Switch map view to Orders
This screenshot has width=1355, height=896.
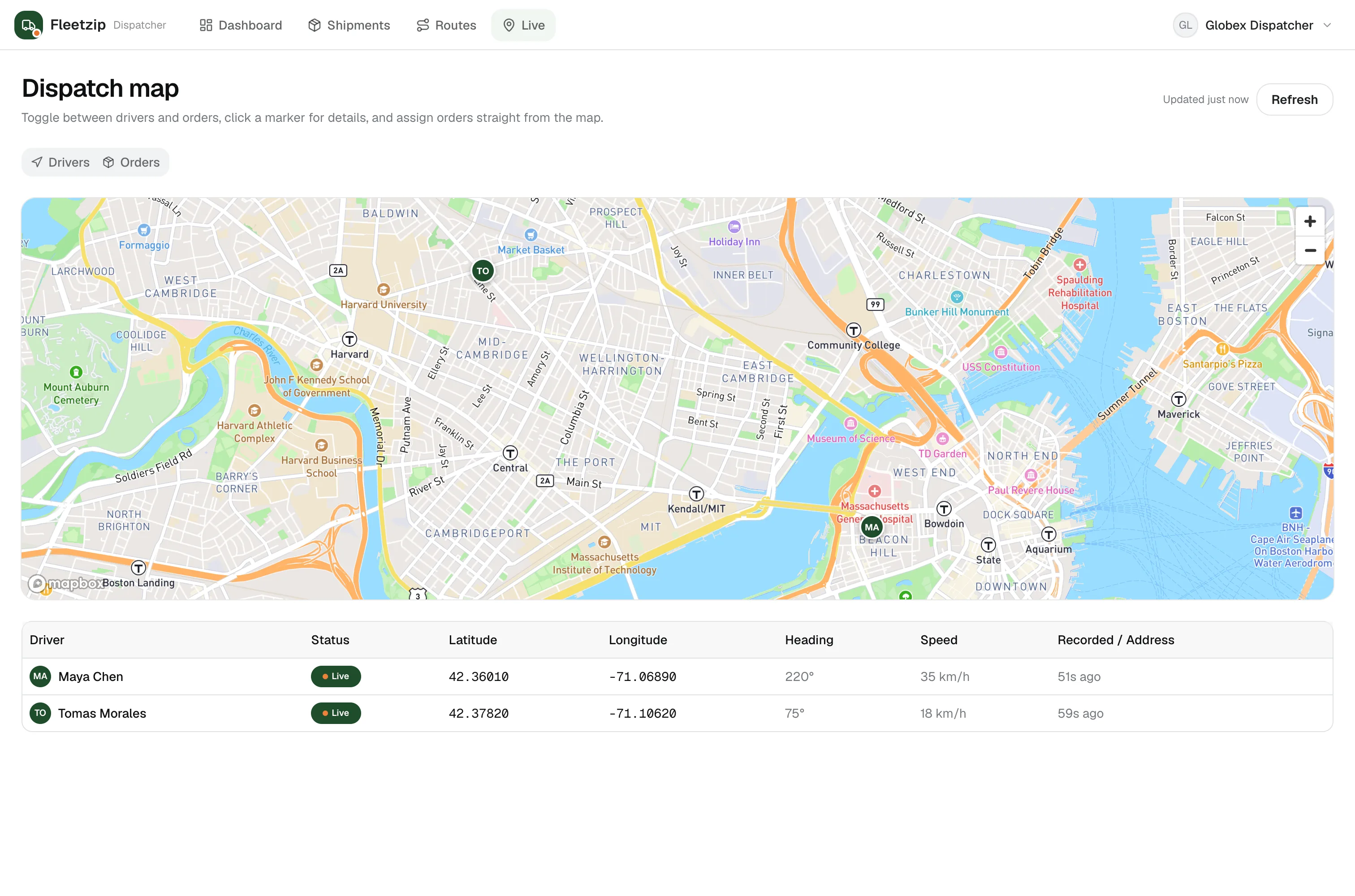pos(131,162)
